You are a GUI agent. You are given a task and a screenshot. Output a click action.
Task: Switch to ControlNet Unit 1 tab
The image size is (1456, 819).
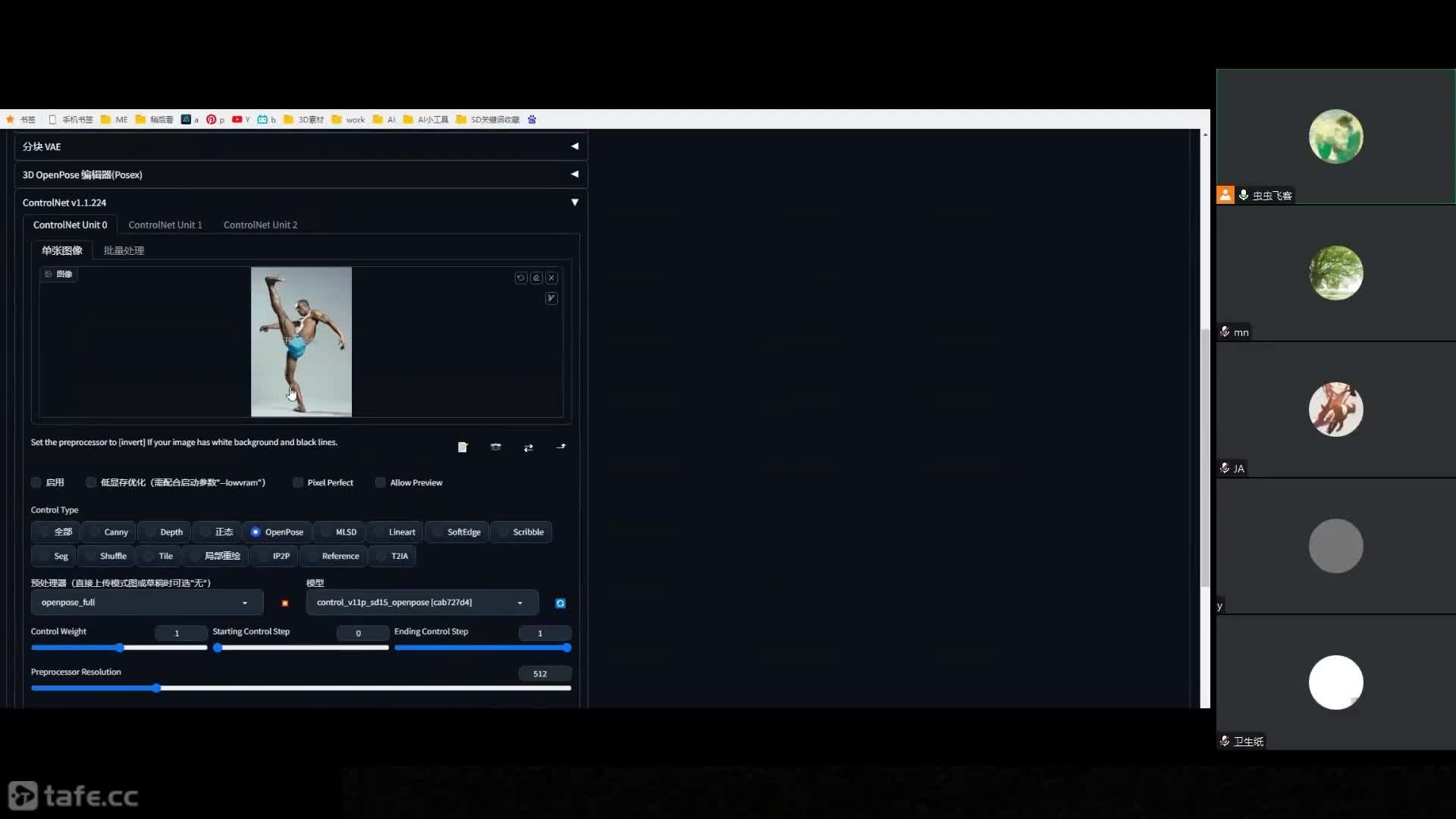click(x=165, y=224)
